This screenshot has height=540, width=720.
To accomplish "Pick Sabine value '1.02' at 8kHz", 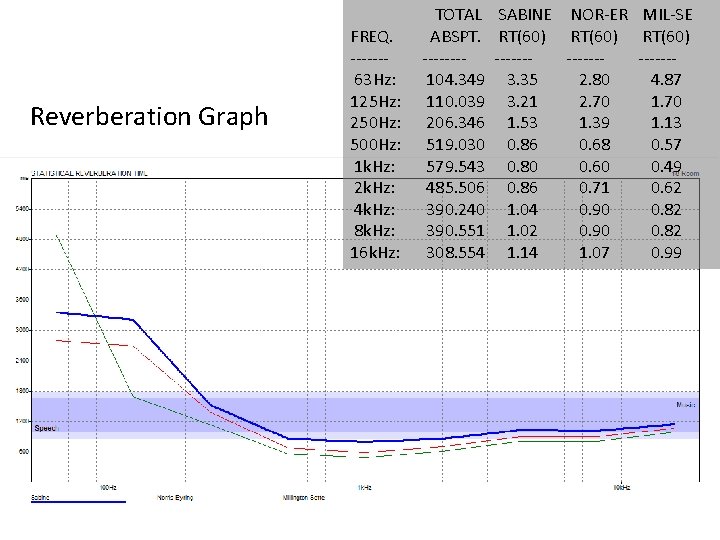I will point(522,231).
